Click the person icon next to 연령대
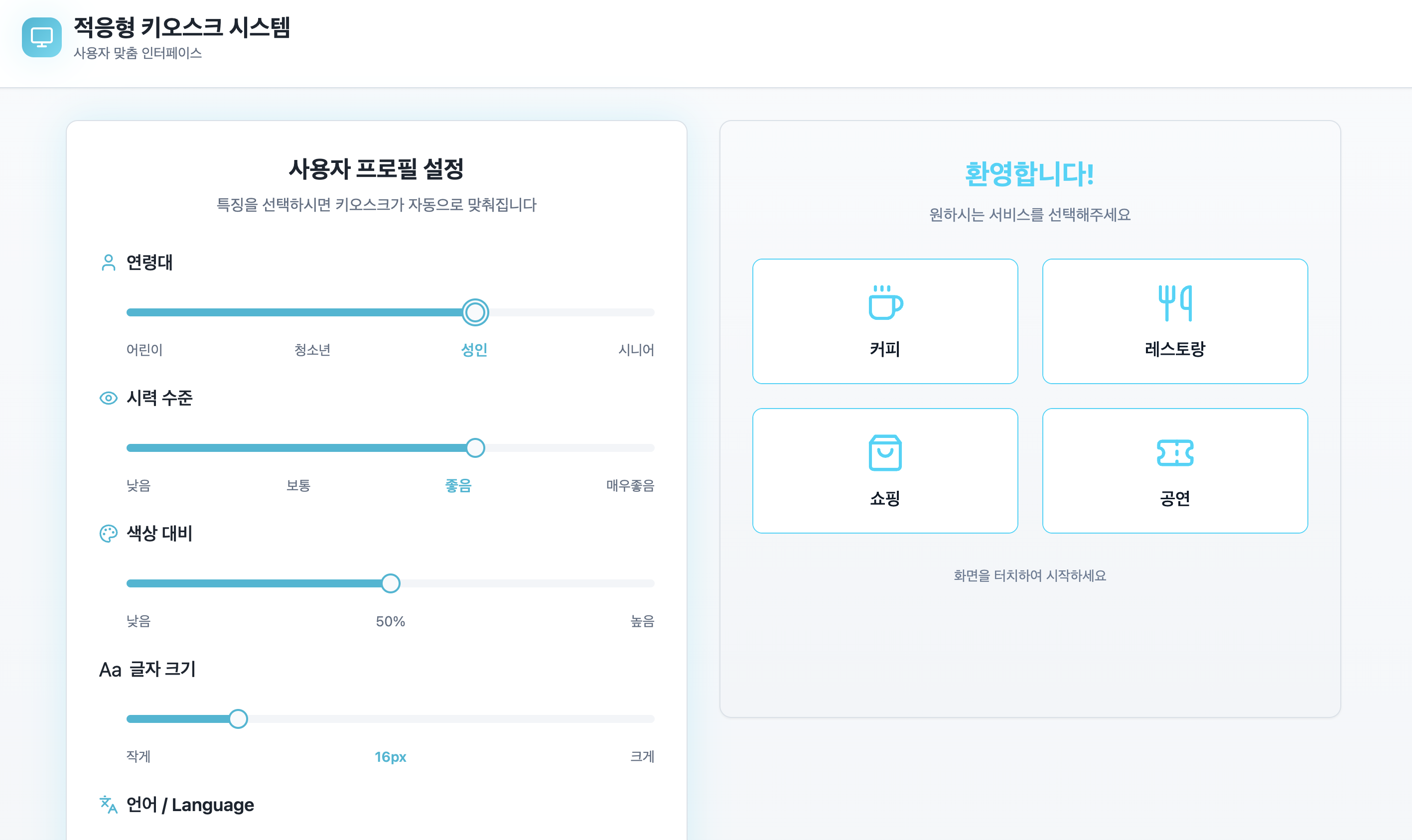 (108, 262)
